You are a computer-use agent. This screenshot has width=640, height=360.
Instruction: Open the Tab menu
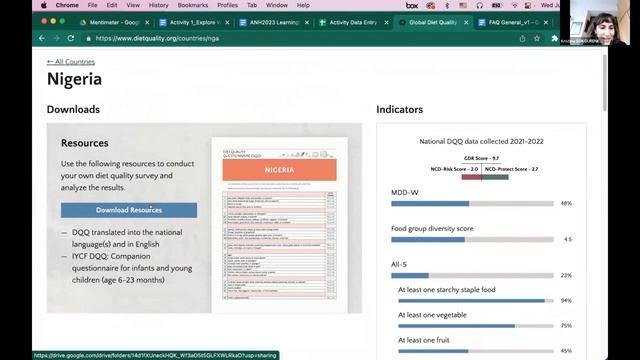coord(252,5)
